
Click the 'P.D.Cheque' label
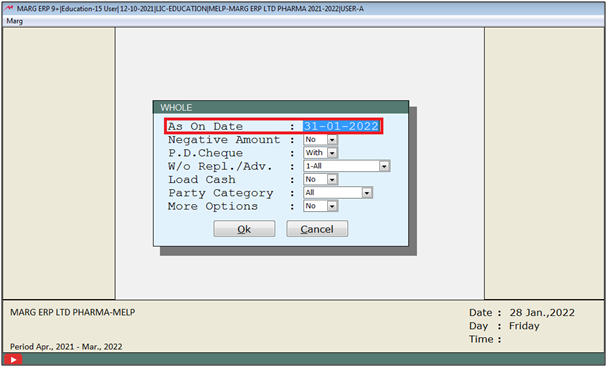click(x=206, y=153)
